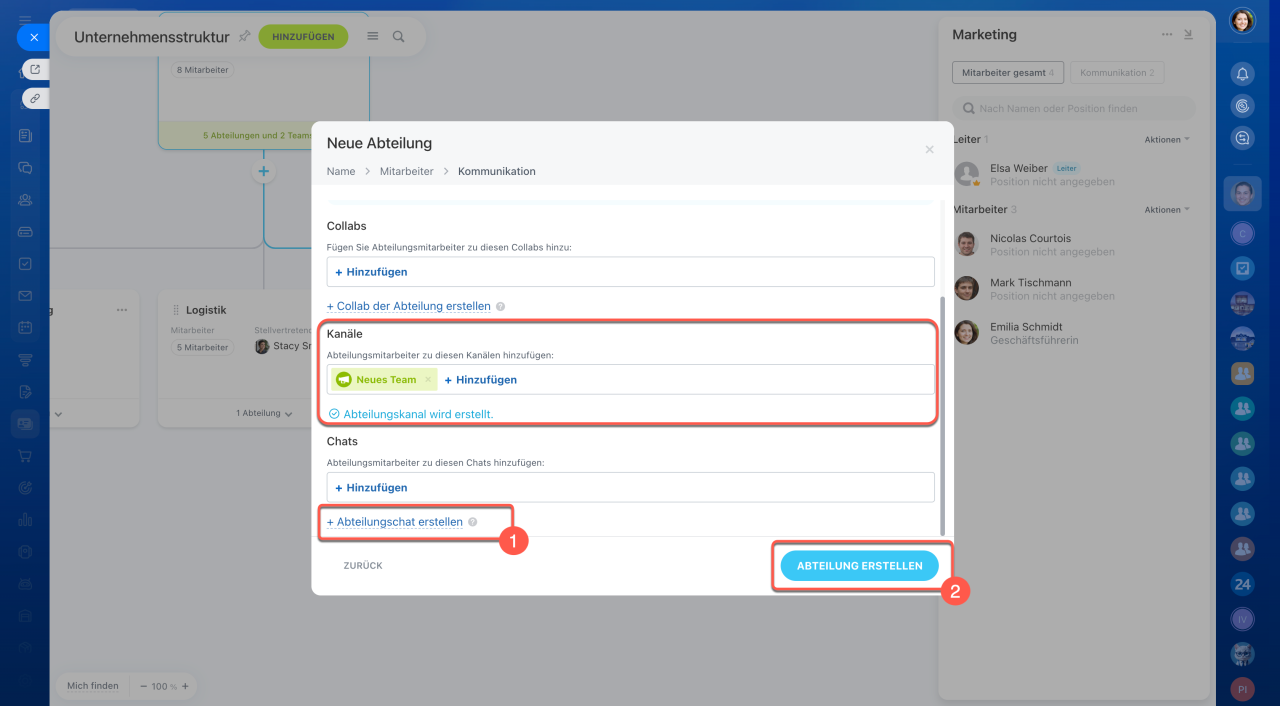Open the shopping cart icon in left sidebar
The width and height of the screenshot is (1280, 706).
coord(25,455)
